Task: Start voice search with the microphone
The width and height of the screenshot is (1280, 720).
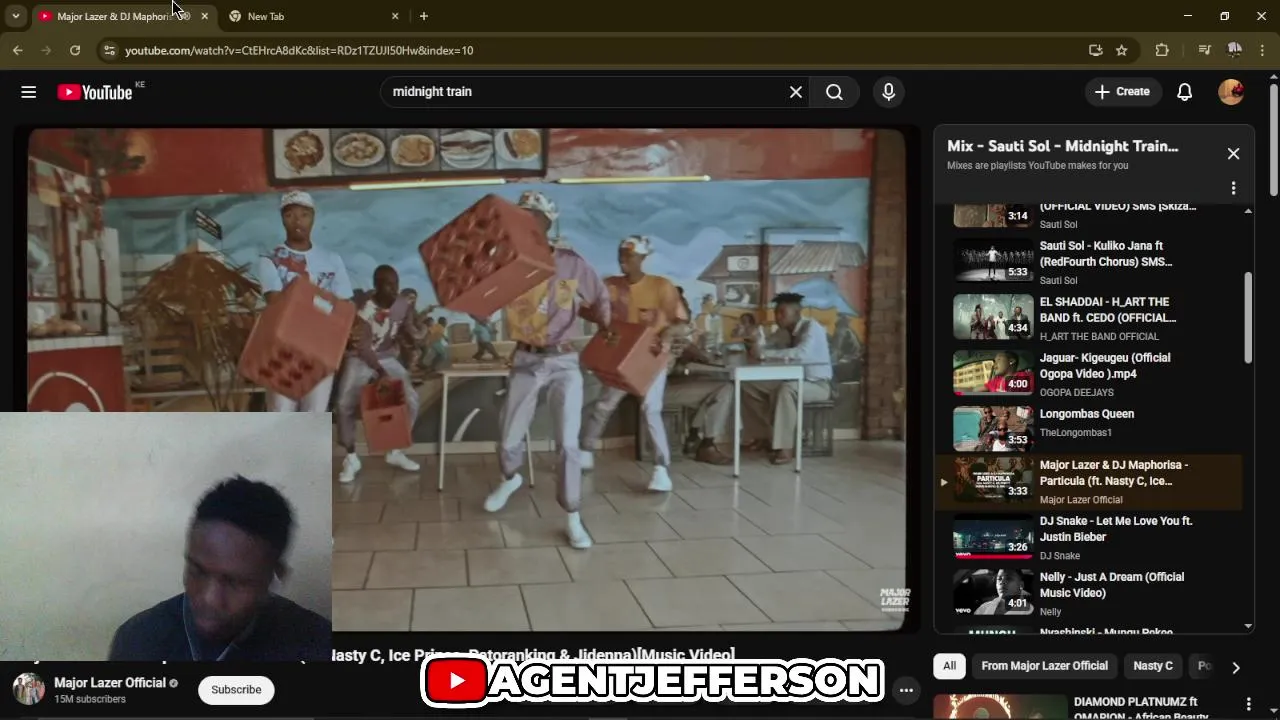Action: point(888,92)
